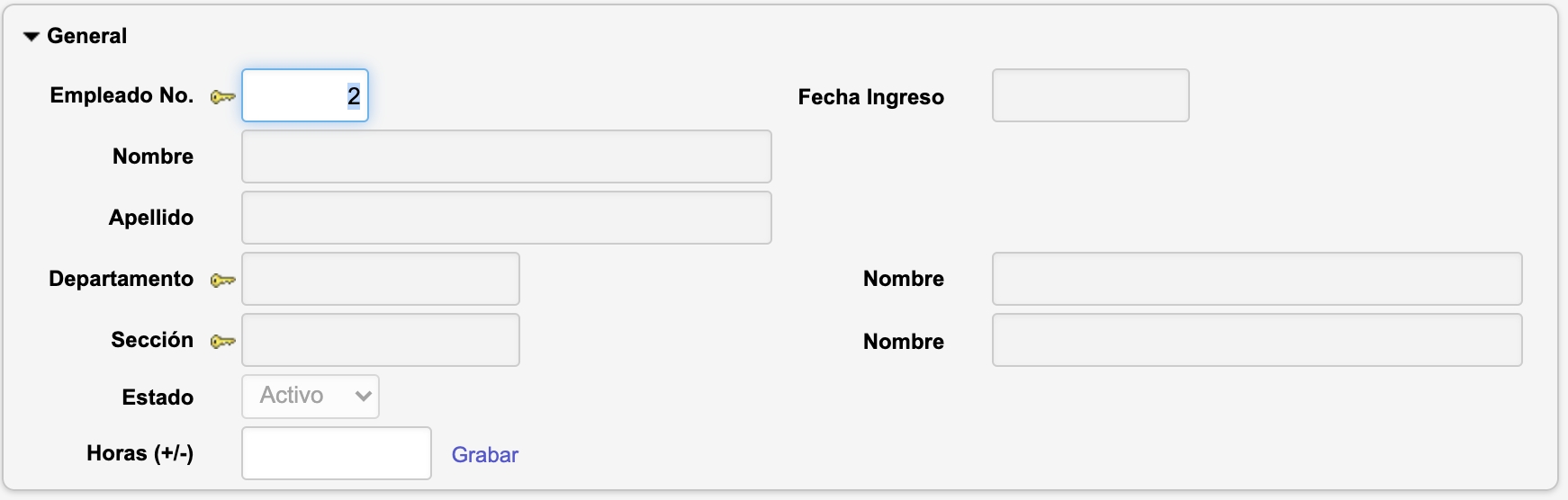This screenshot has width=1568, height=500.
Task: Click the Fecha Ingreso label
Action: (870, 97)
